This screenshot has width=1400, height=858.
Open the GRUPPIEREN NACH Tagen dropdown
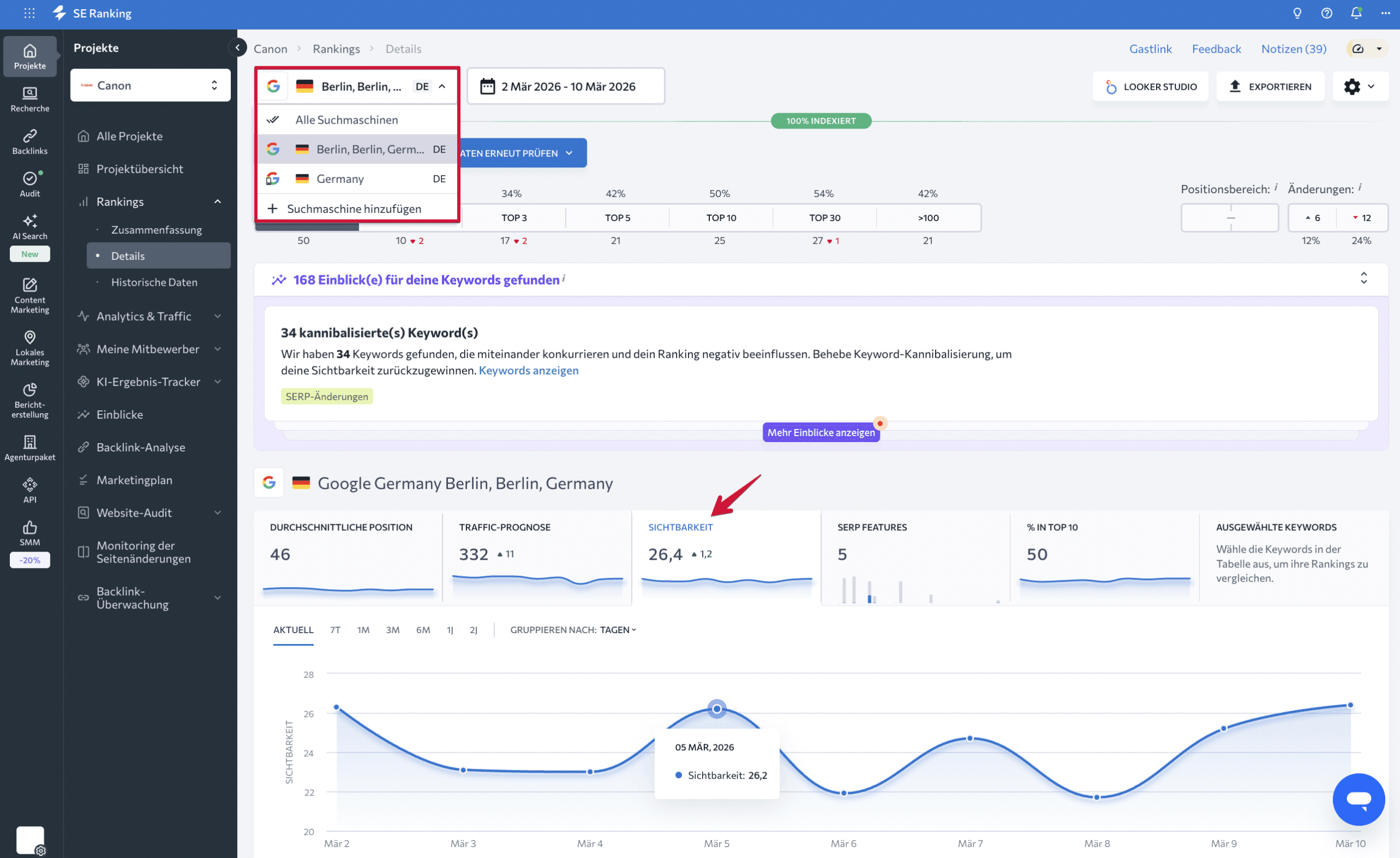tap(617, 629)
